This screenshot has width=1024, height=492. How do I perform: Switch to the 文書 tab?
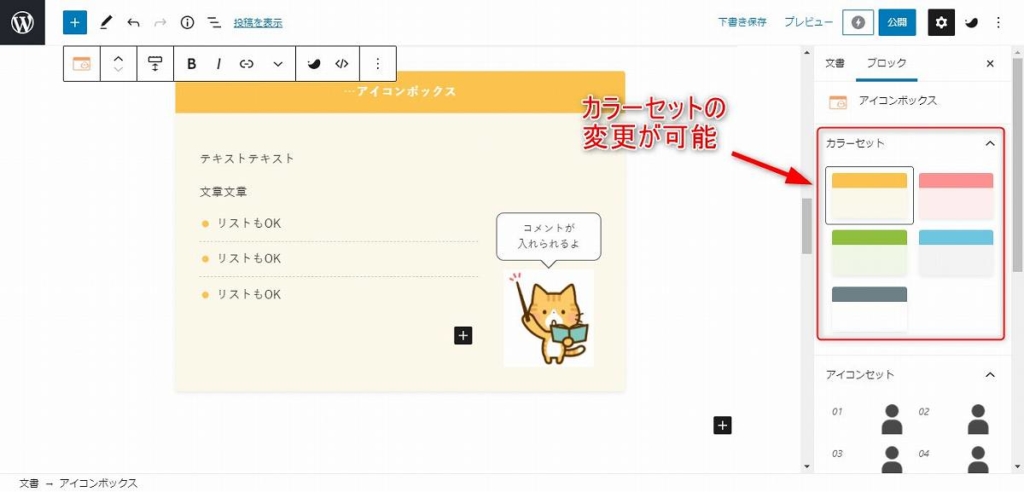point(835,63)
